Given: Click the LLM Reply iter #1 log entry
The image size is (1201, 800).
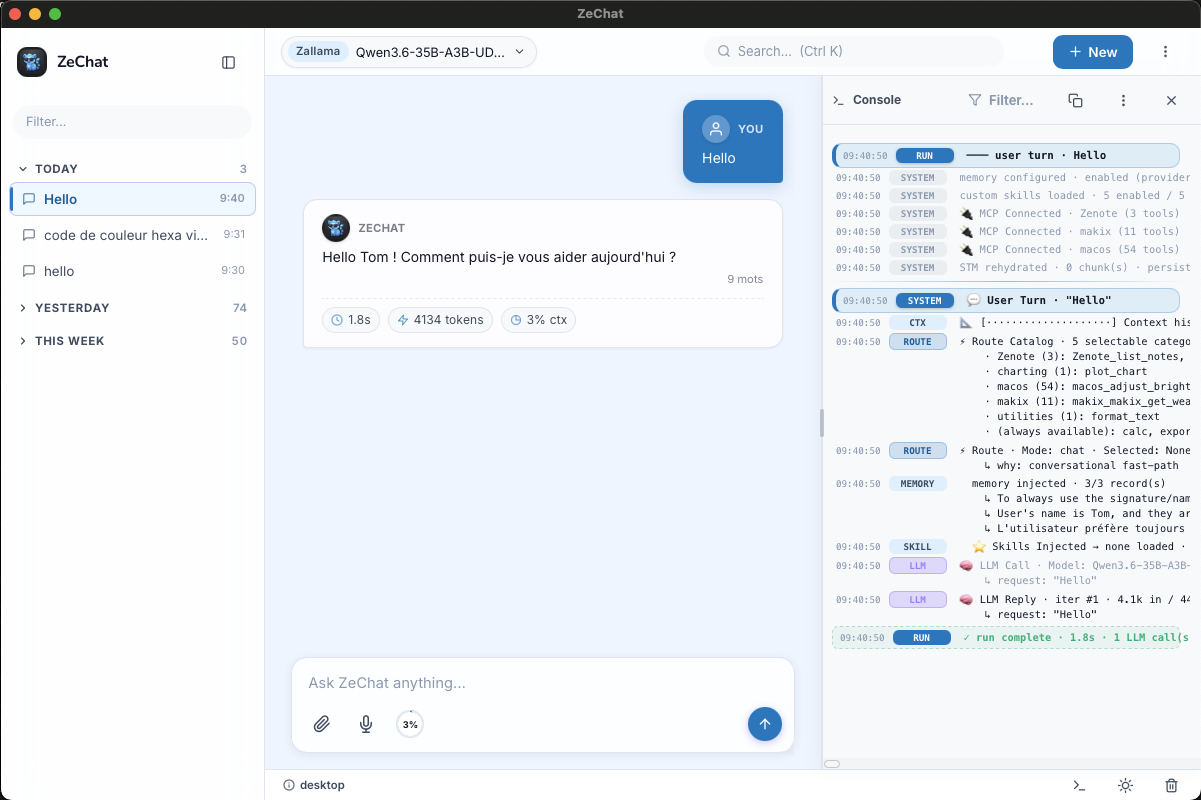Looking at the screenshot, I should point(1011,607).
